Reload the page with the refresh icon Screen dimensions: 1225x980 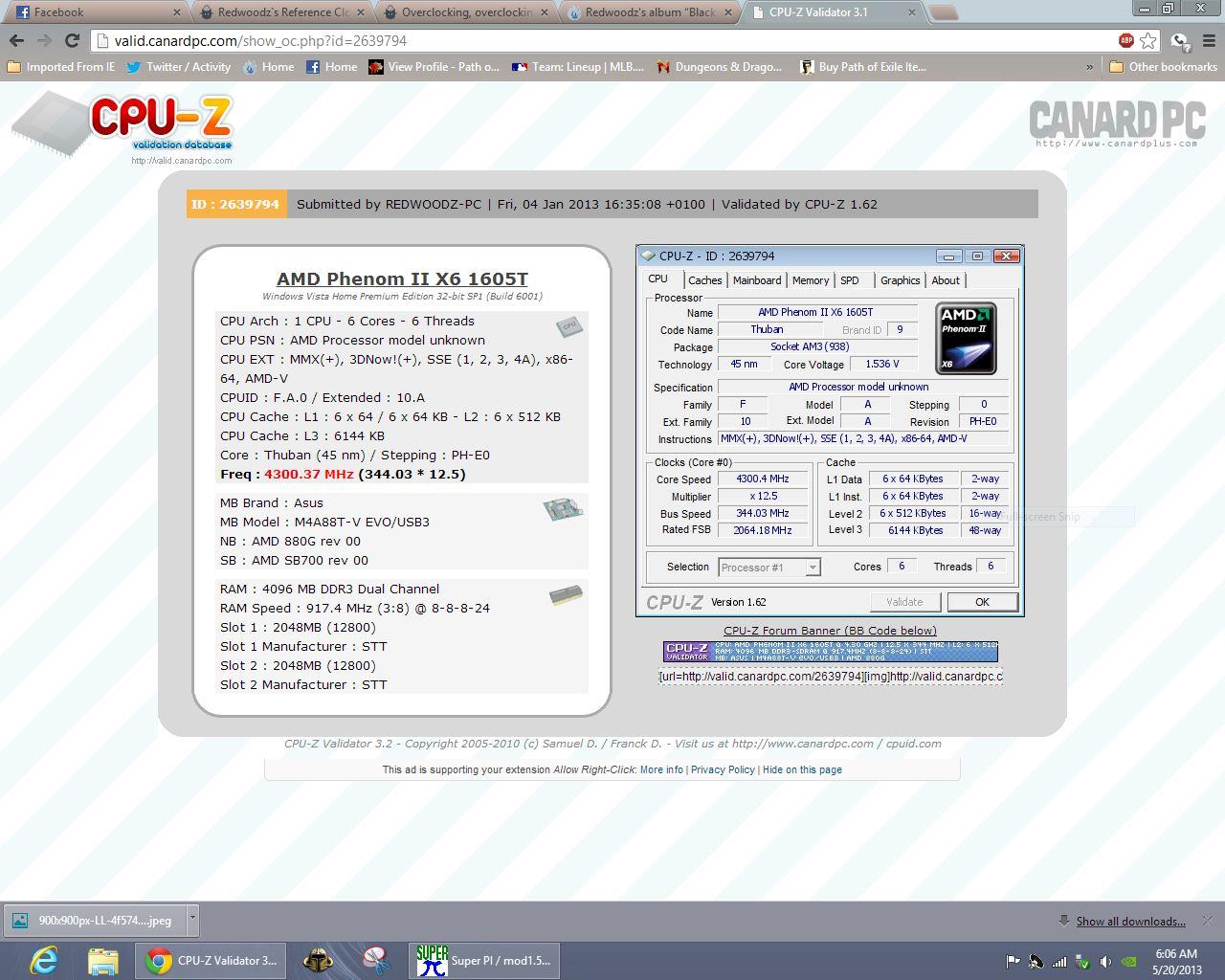(72, 40)
